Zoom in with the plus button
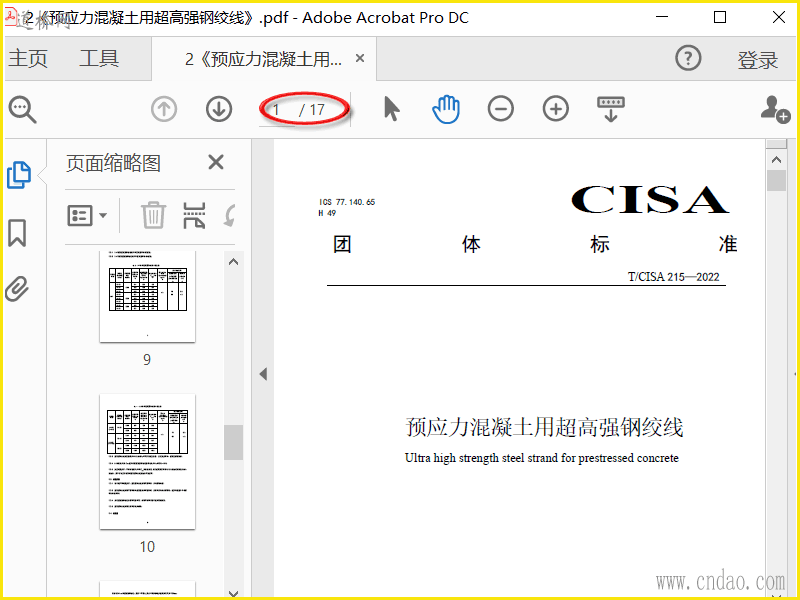This screenshot has height=600, width=800. pos(556,109)
